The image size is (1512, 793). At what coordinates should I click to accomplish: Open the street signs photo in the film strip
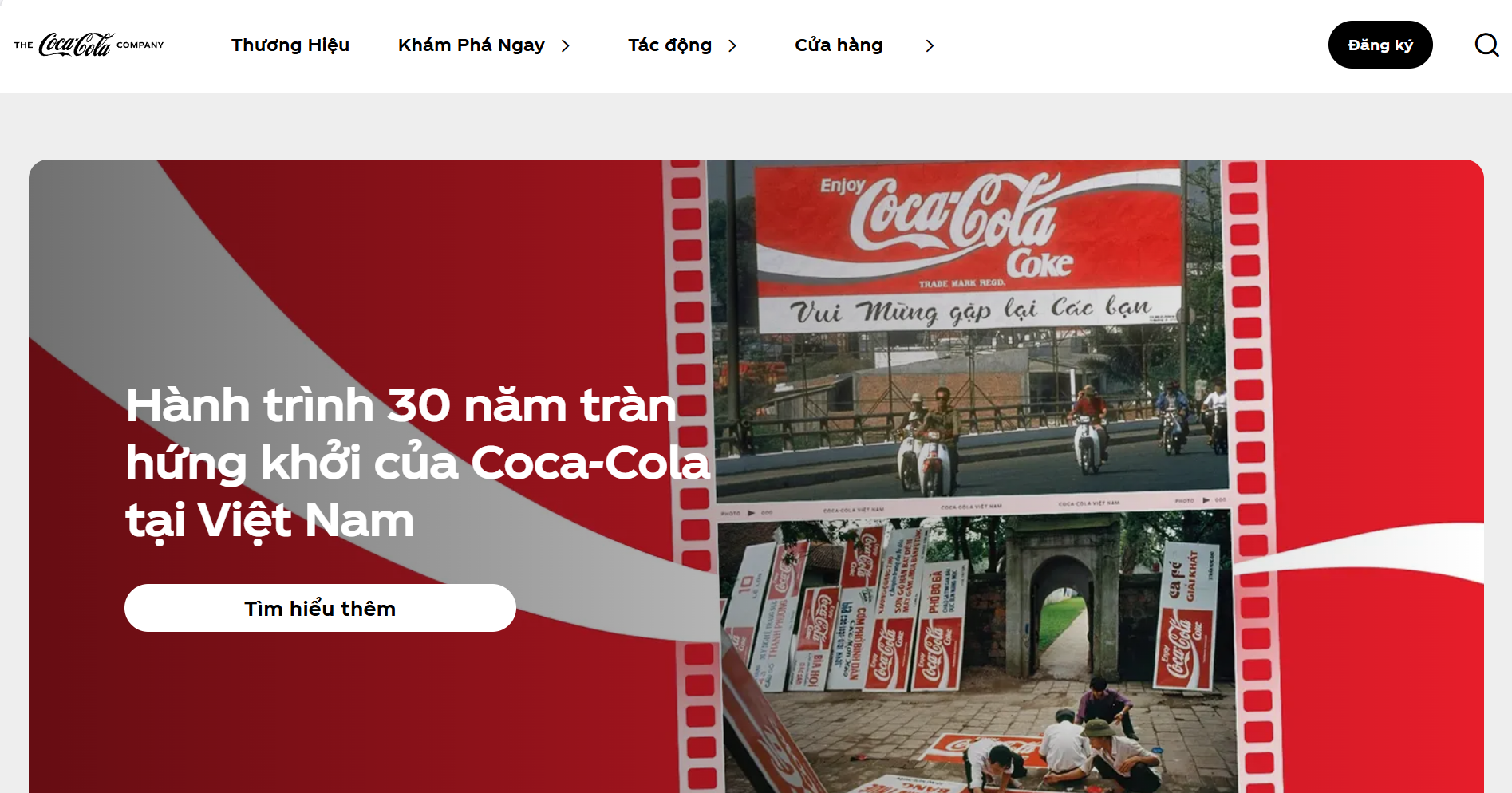tap(977, 652)
